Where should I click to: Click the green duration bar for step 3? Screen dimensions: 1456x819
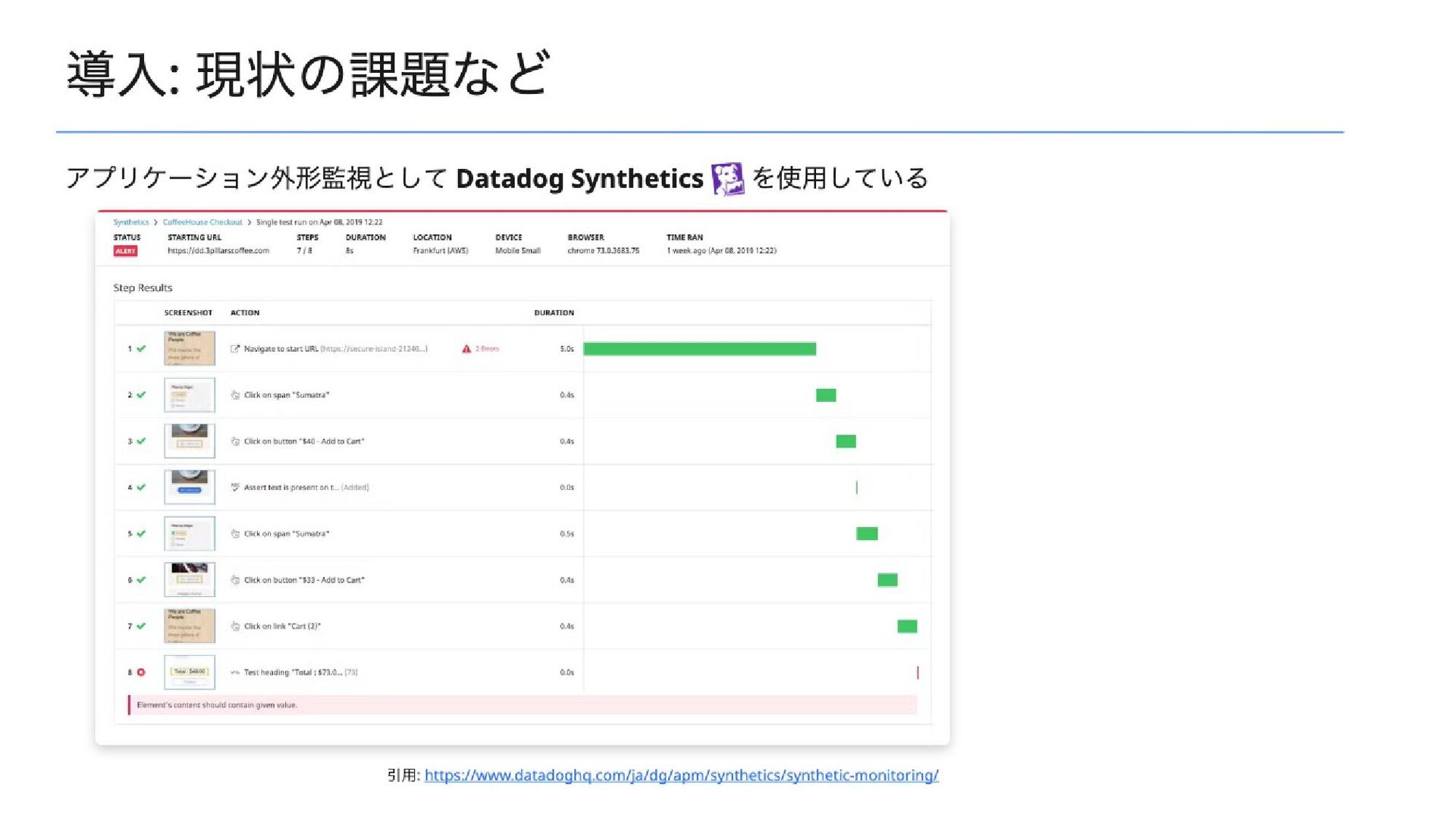pos(846,441)
